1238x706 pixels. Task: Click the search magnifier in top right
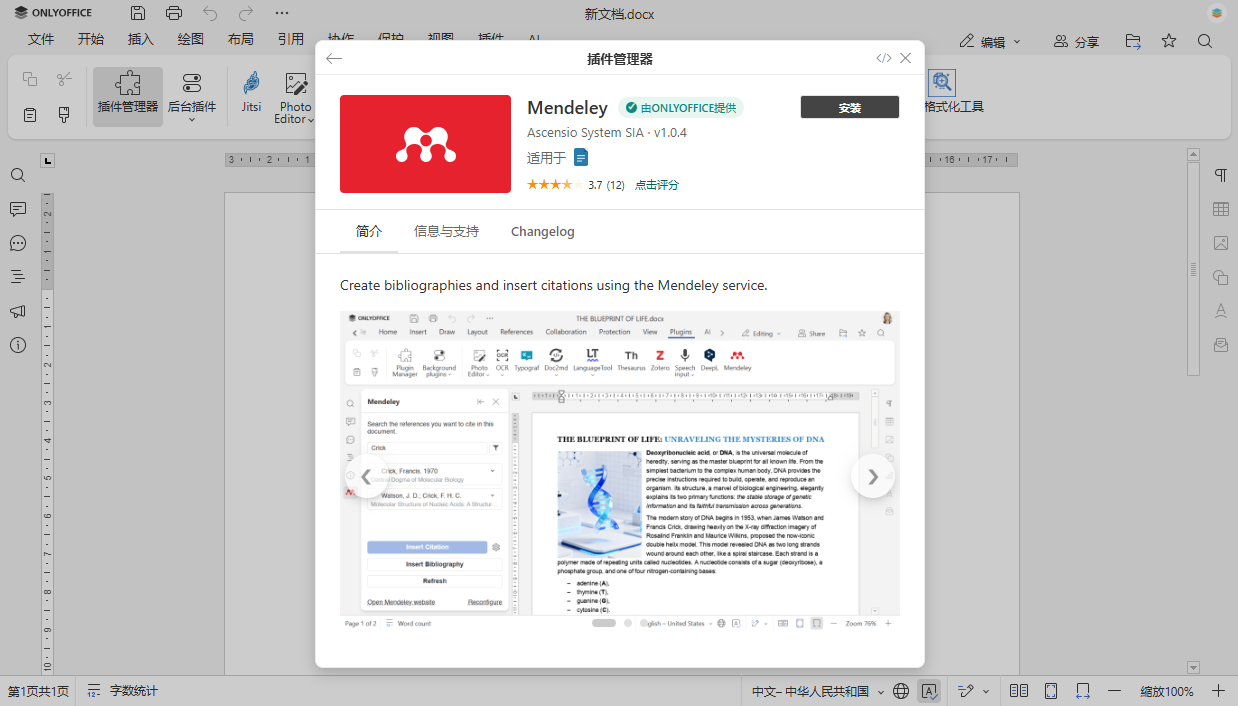(x=1205, y=41)
